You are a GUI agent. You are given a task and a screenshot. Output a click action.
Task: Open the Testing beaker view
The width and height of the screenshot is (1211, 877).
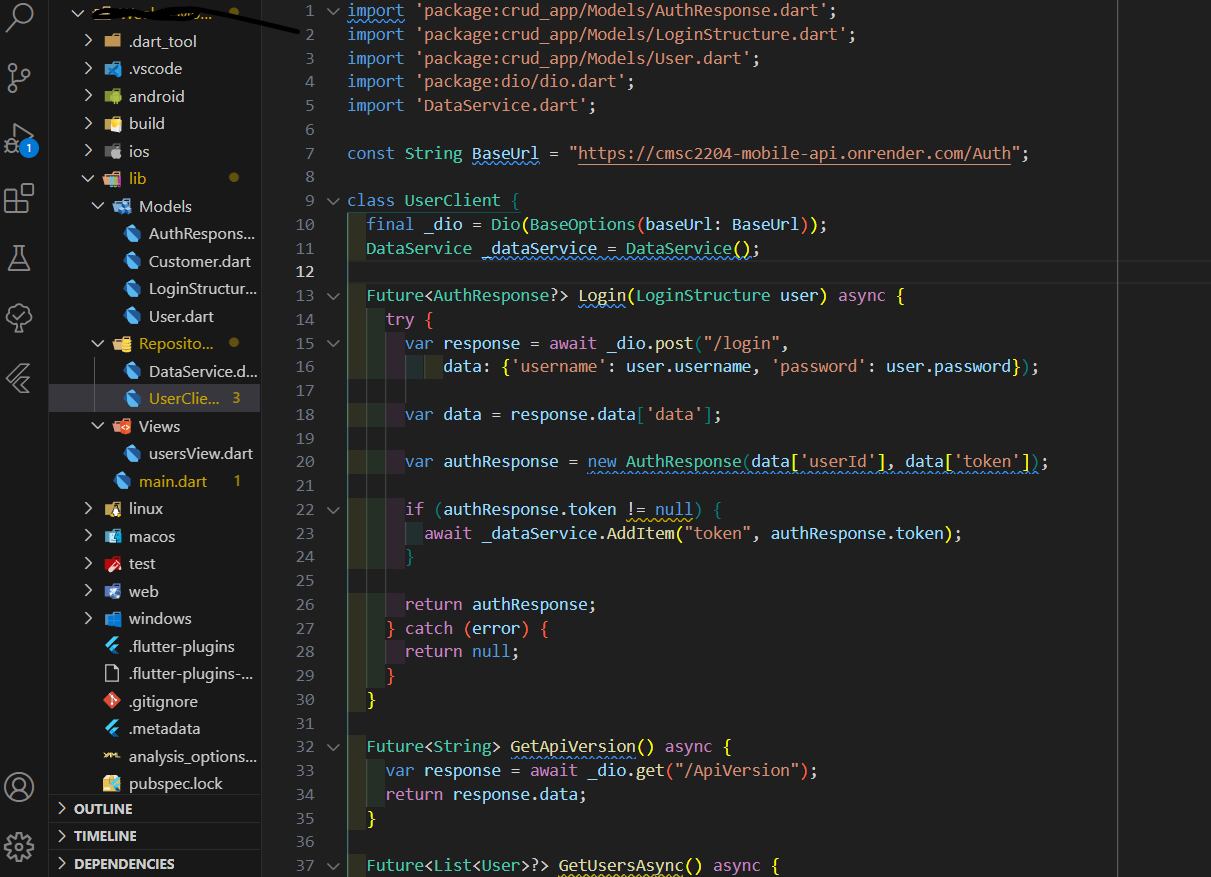coord(19,258)
